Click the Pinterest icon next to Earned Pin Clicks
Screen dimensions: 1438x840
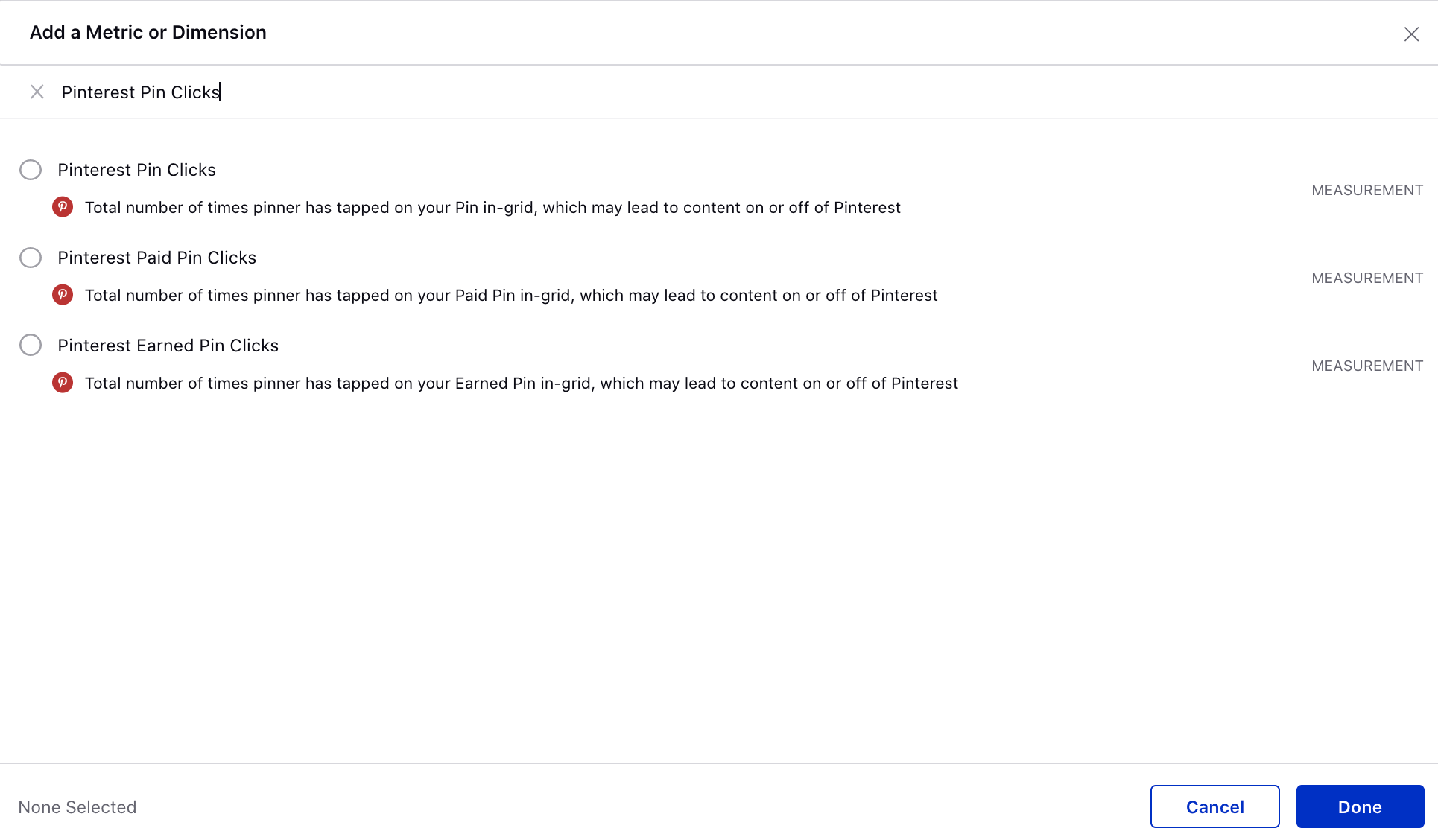click(64, 383)
